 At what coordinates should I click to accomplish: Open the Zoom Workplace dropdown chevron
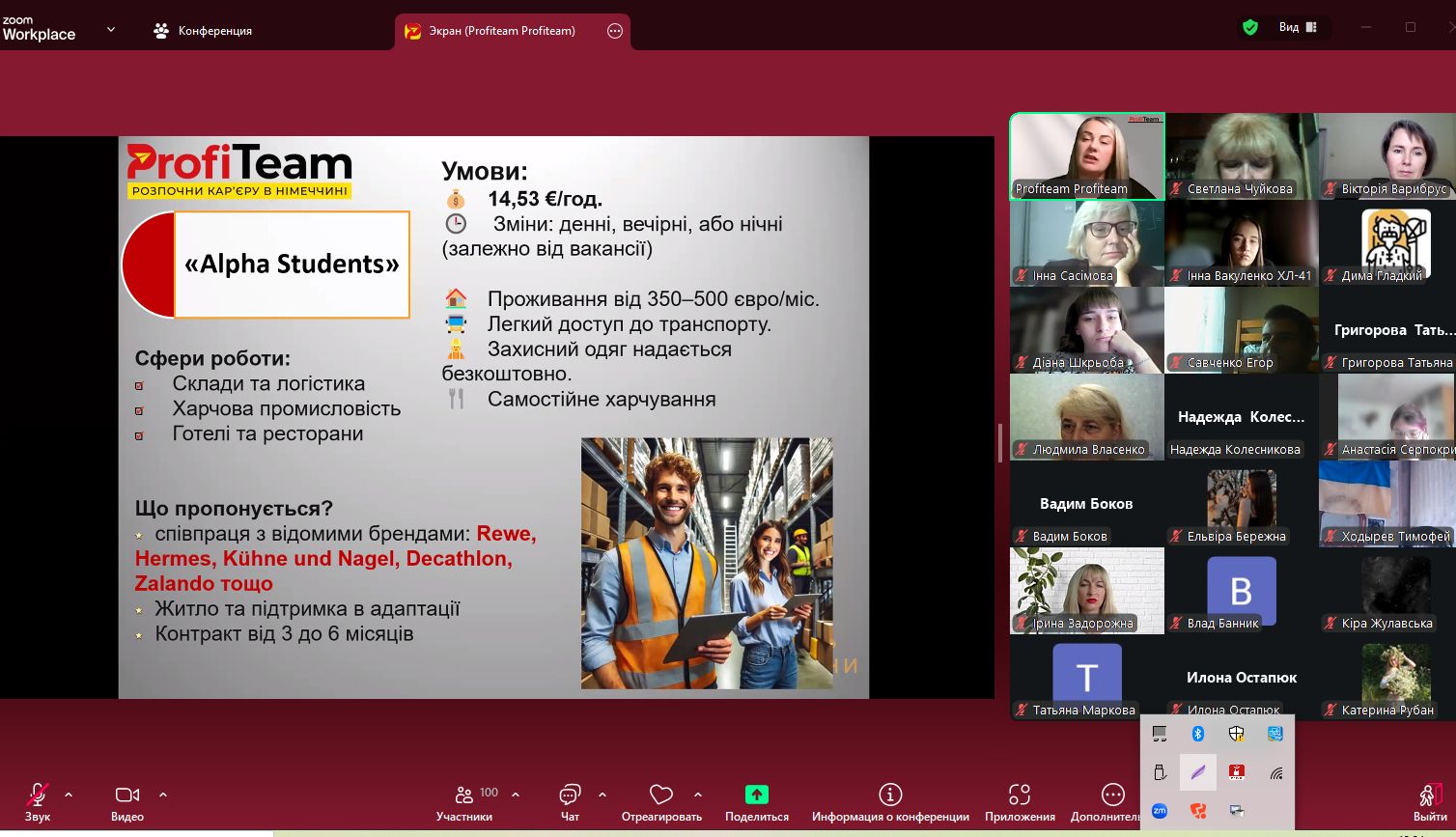tap(110, 30)
